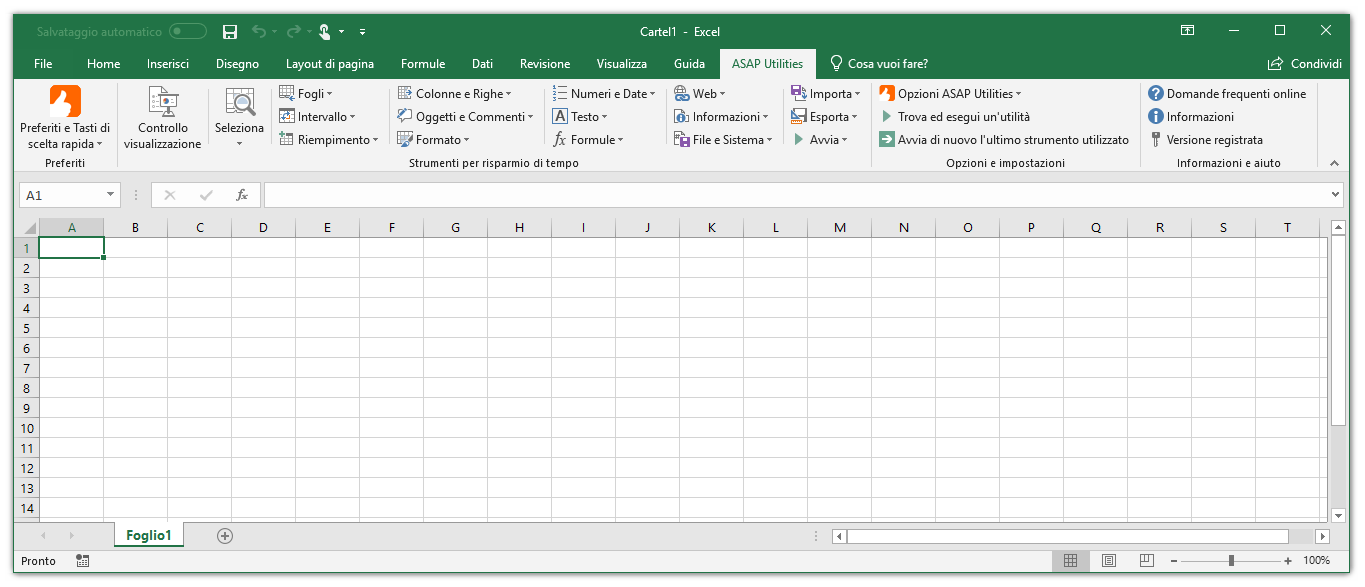Open the Avvia menu

click(820, 140)
